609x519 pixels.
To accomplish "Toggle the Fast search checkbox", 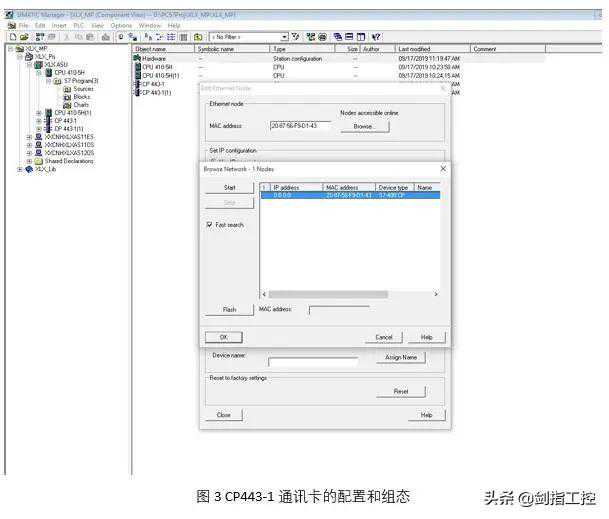I will click(209, 225).
